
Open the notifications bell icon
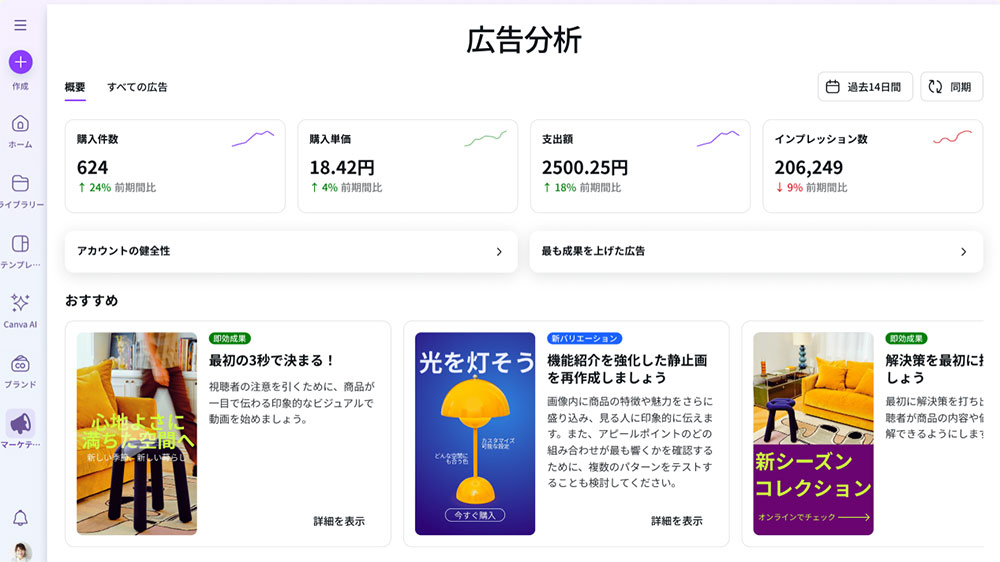(x=20, y=517)
